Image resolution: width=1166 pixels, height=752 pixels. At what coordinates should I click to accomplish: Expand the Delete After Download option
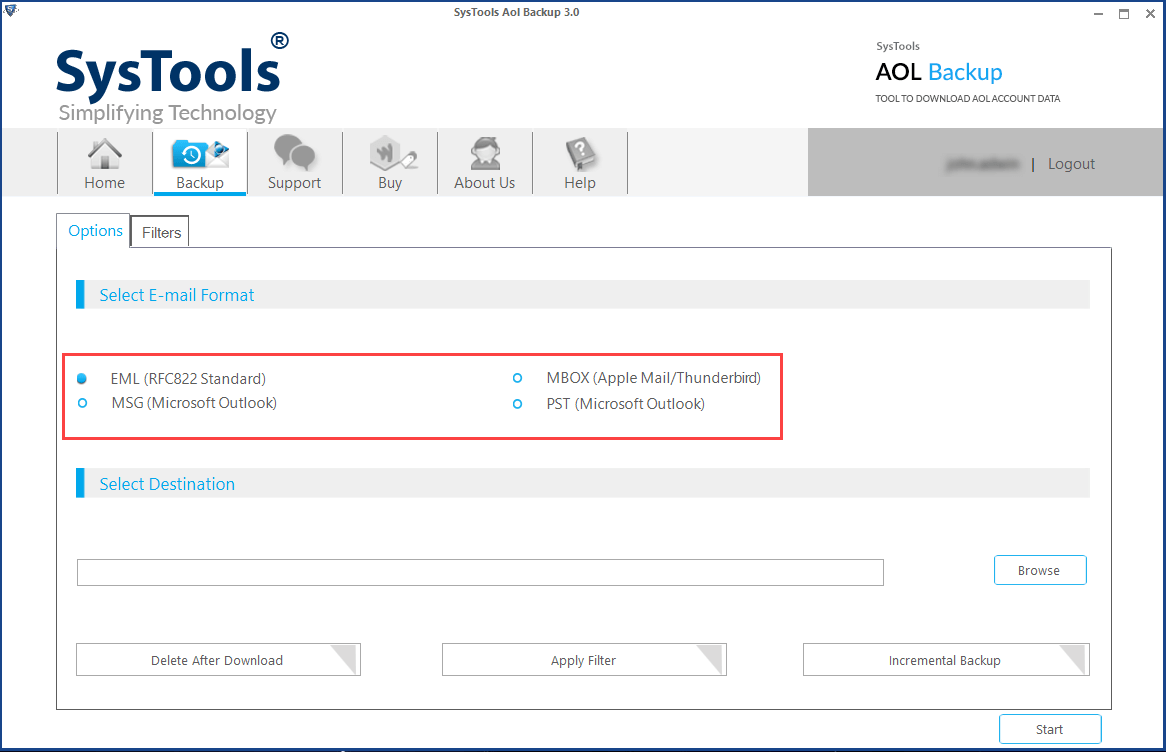point(218,660)
